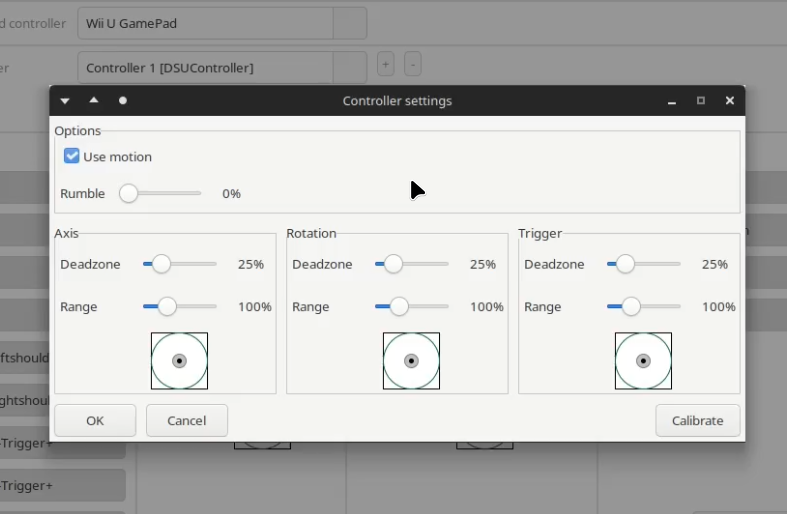This screenshot has width=787, height=514.
Task: Click the down-arrow icon in dialog title bar
Action: [x=65, y=101]
